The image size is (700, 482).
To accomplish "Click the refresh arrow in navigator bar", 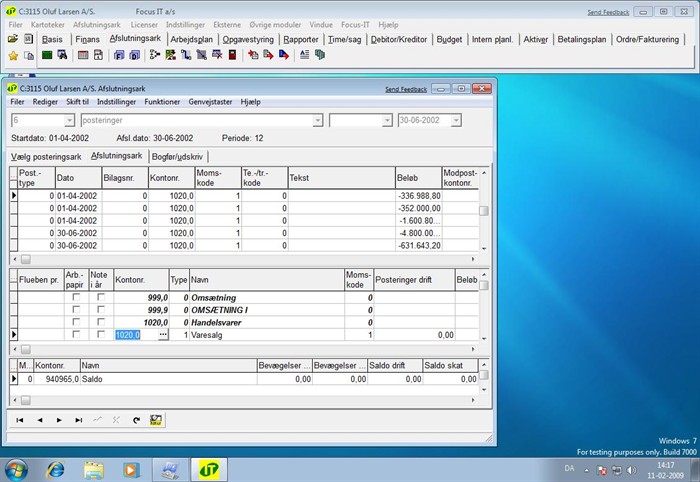I will point(137,420).
